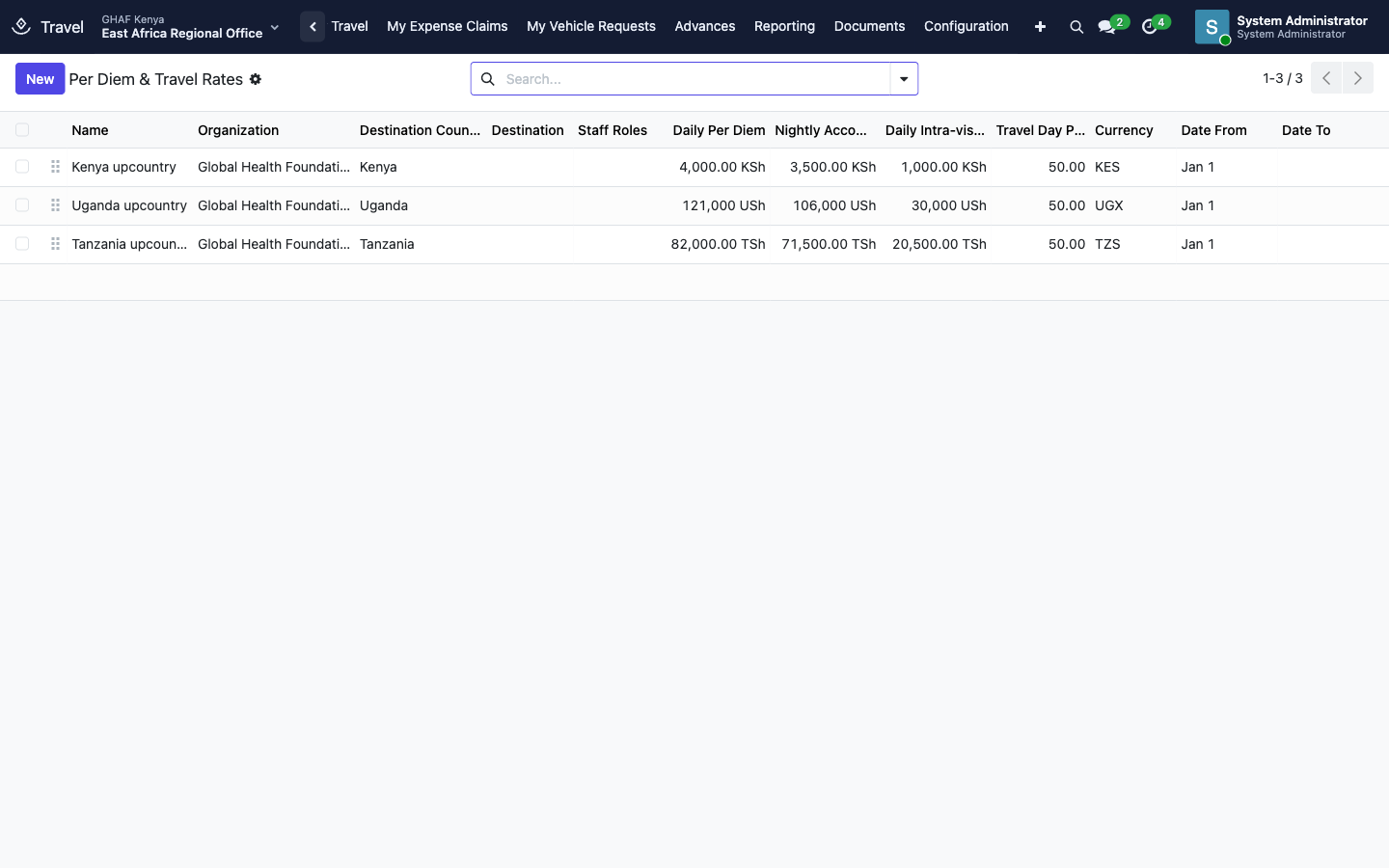Open the gear next to Per Diem & Travel Rates
Viewport: 1389px width, 868px height.
pyautogui.click(x=256, y=79)
